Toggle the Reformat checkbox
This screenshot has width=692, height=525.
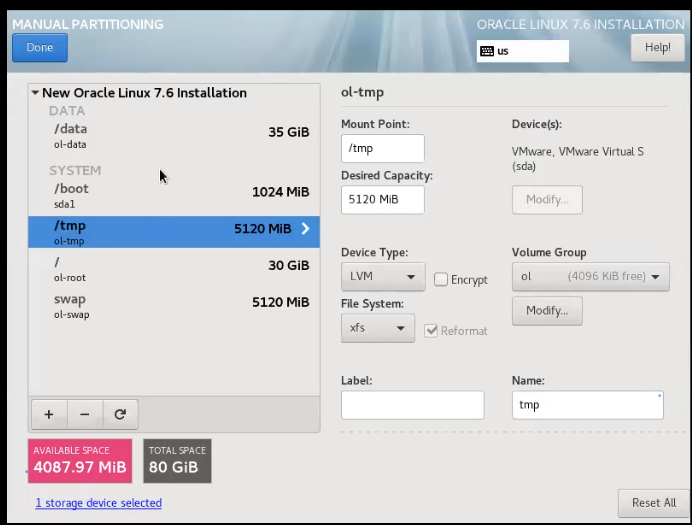tap(431, 331)
